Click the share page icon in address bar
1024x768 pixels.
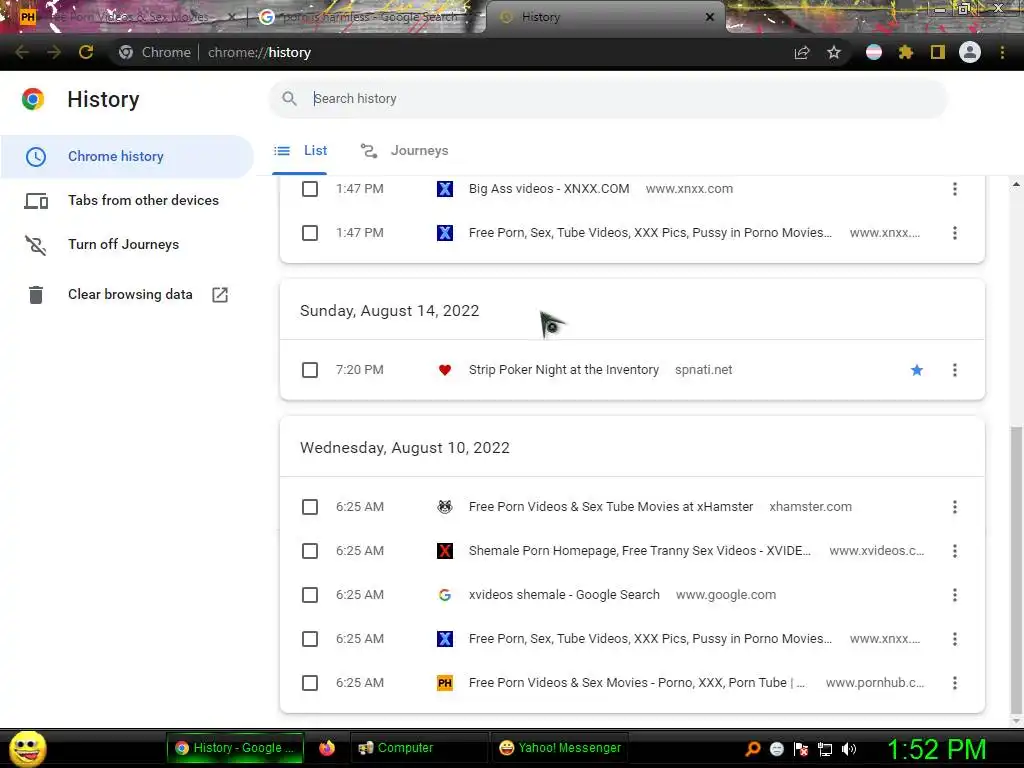(802, 53)
